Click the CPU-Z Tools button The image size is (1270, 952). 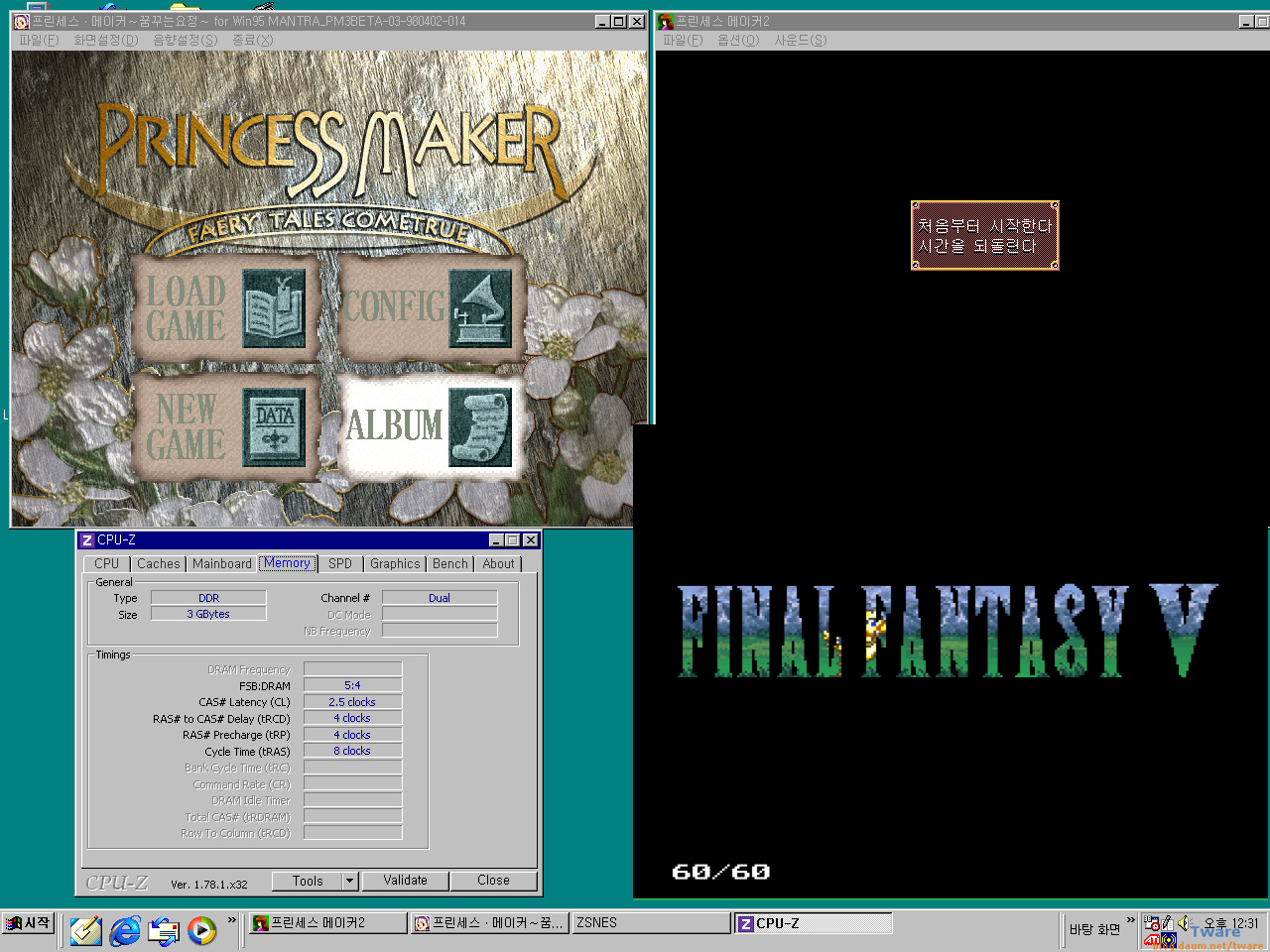(x=308, y=881)
